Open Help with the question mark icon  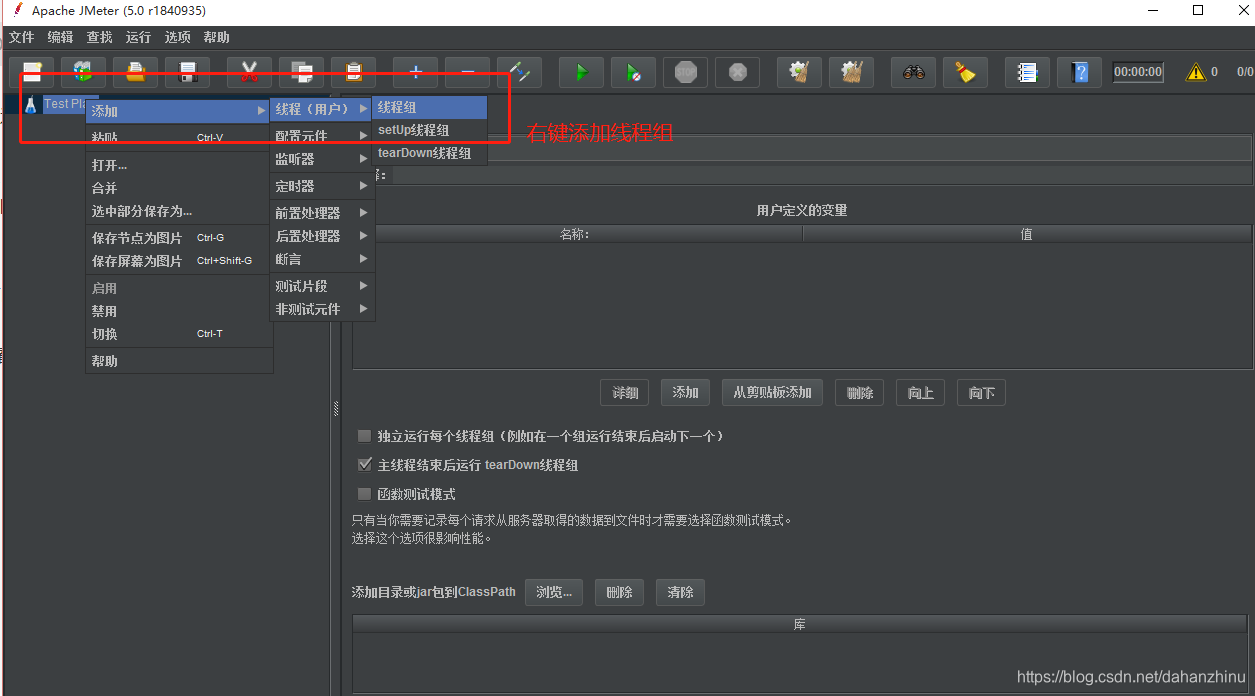[x=1079, y=72]
